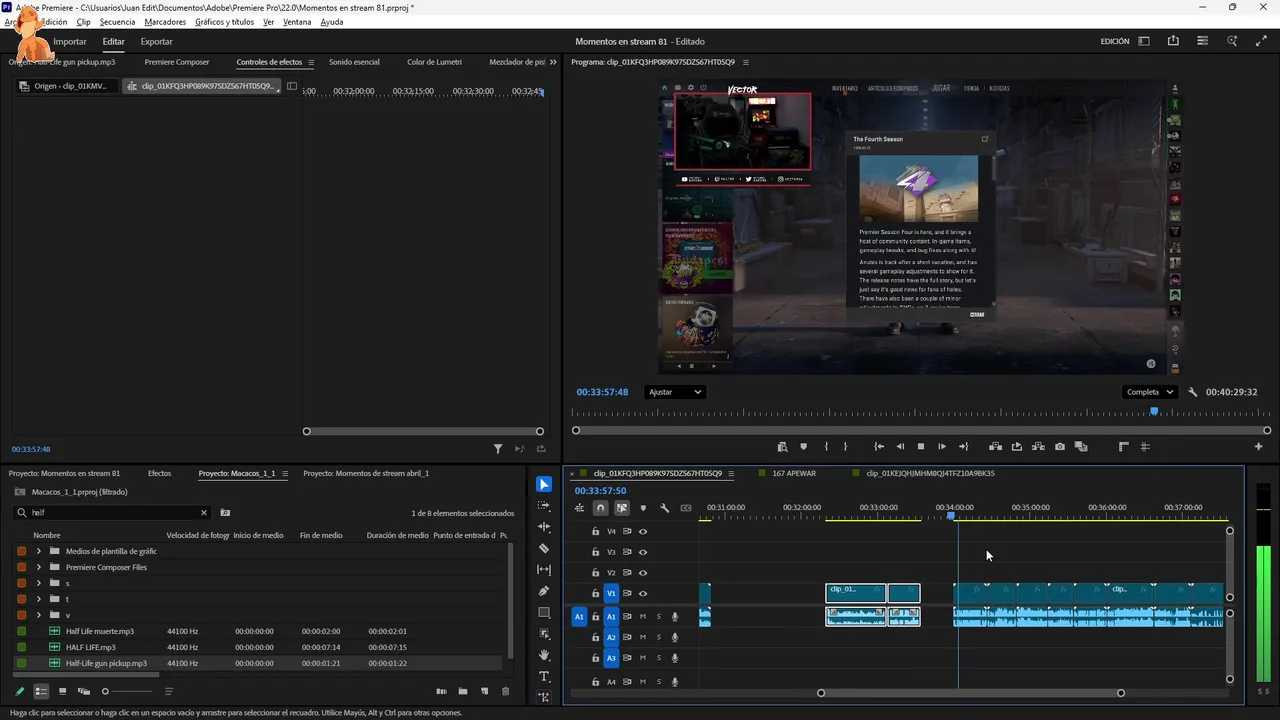
Task: Open the Importar workspace
Action: 70,42
